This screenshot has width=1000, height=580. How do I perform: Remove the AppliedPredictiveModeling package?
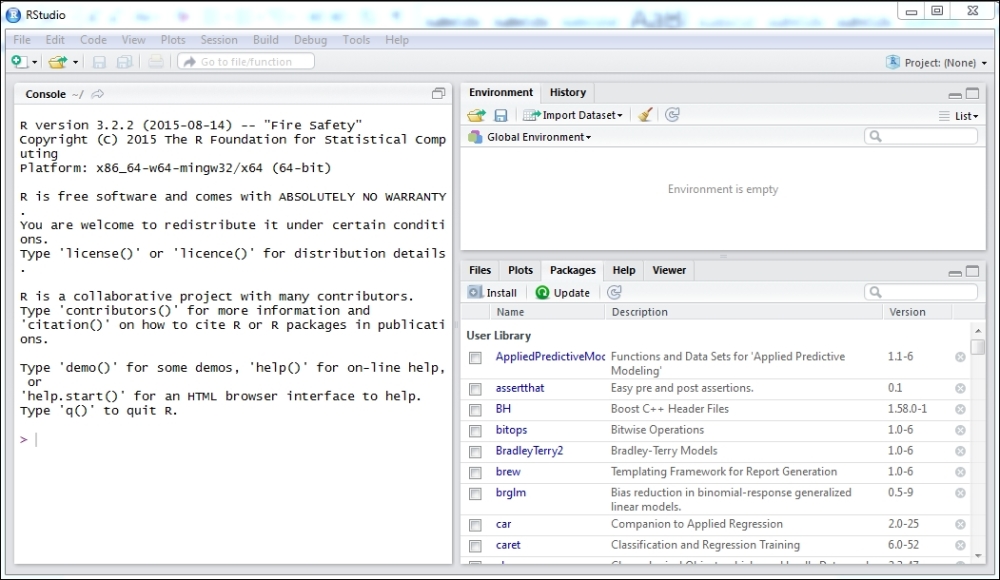[x=960, y=357]
